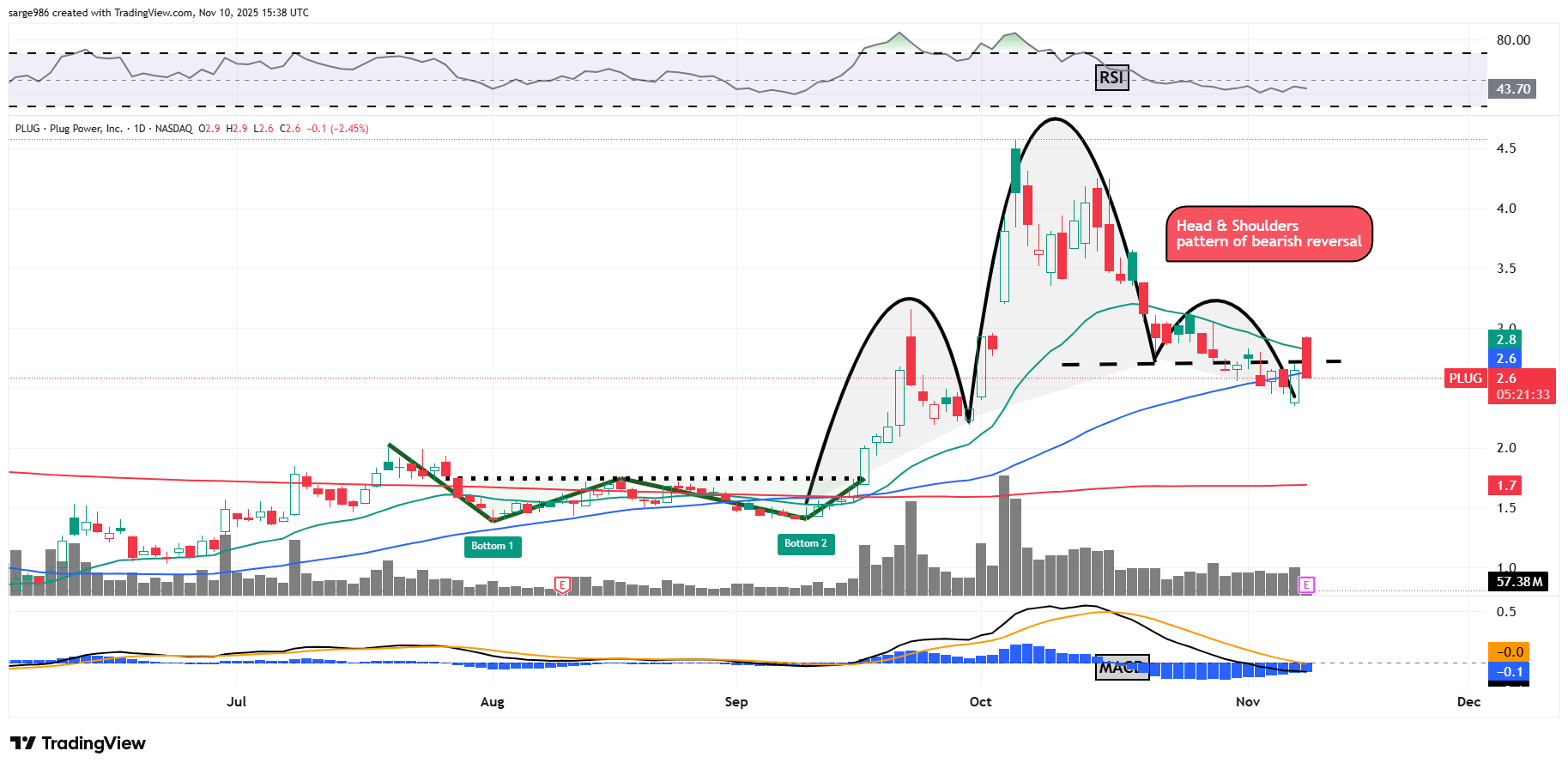The width and height of the screenshot is (1568, 769).
Task: Click the 4.5 level on the price axis
Action: pyautogui.click(x=1505, y=148)
